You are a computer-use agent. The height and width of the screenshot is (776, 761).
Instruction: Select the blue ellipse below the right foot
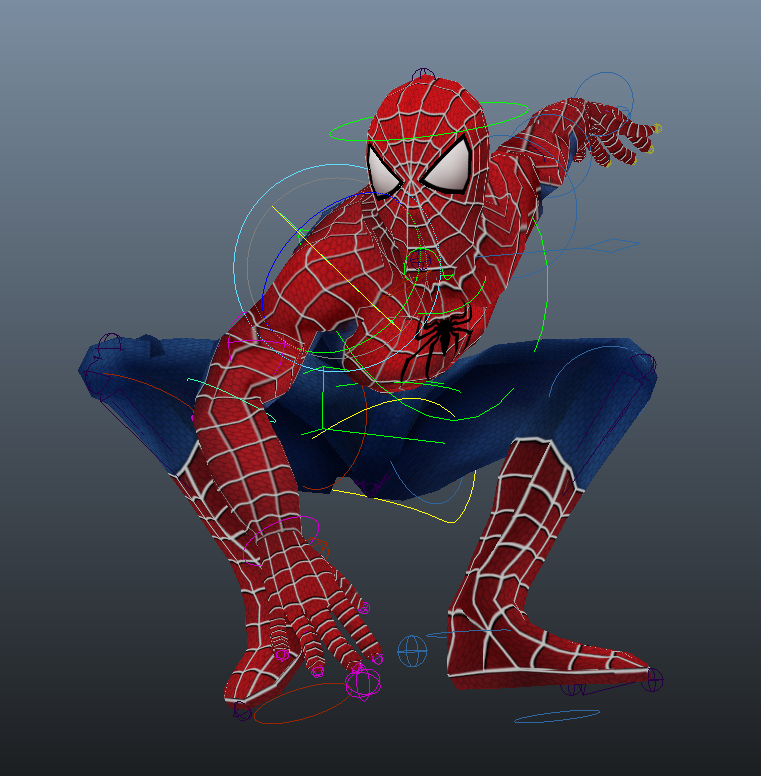coord(557,716)
